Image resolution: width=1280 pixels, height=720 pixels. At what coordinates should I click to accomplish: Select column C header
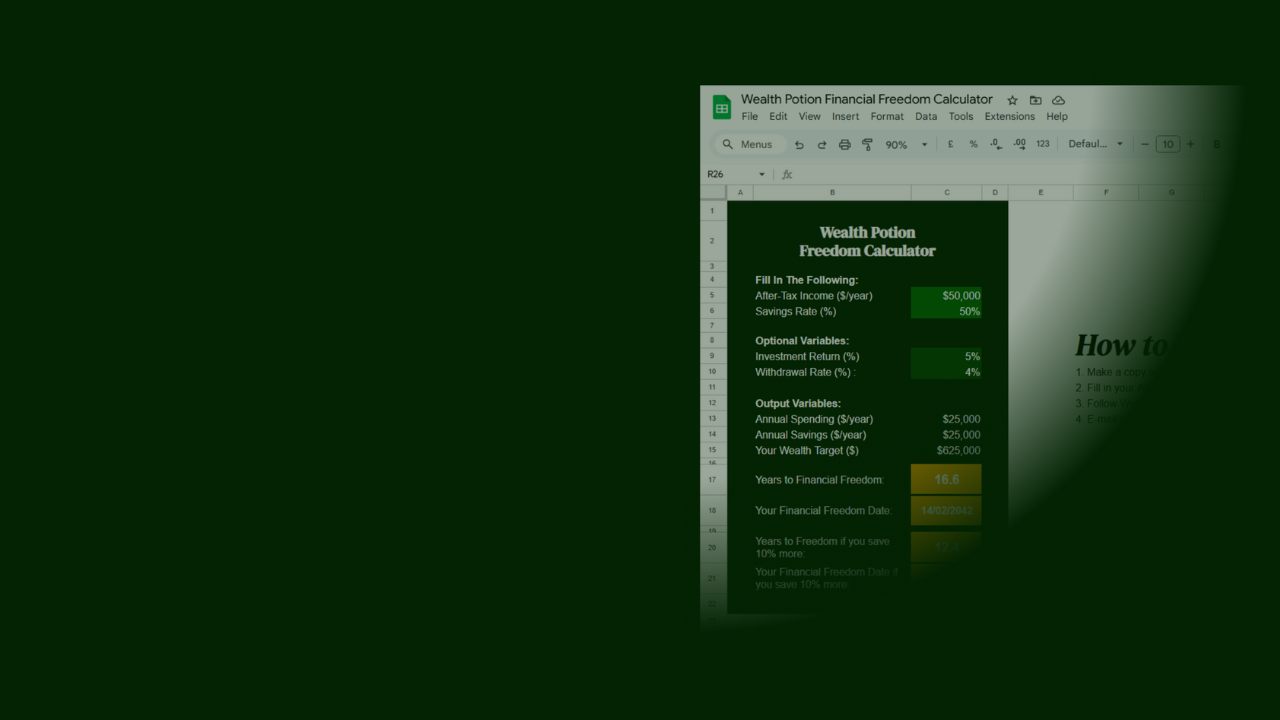[946, 192]
